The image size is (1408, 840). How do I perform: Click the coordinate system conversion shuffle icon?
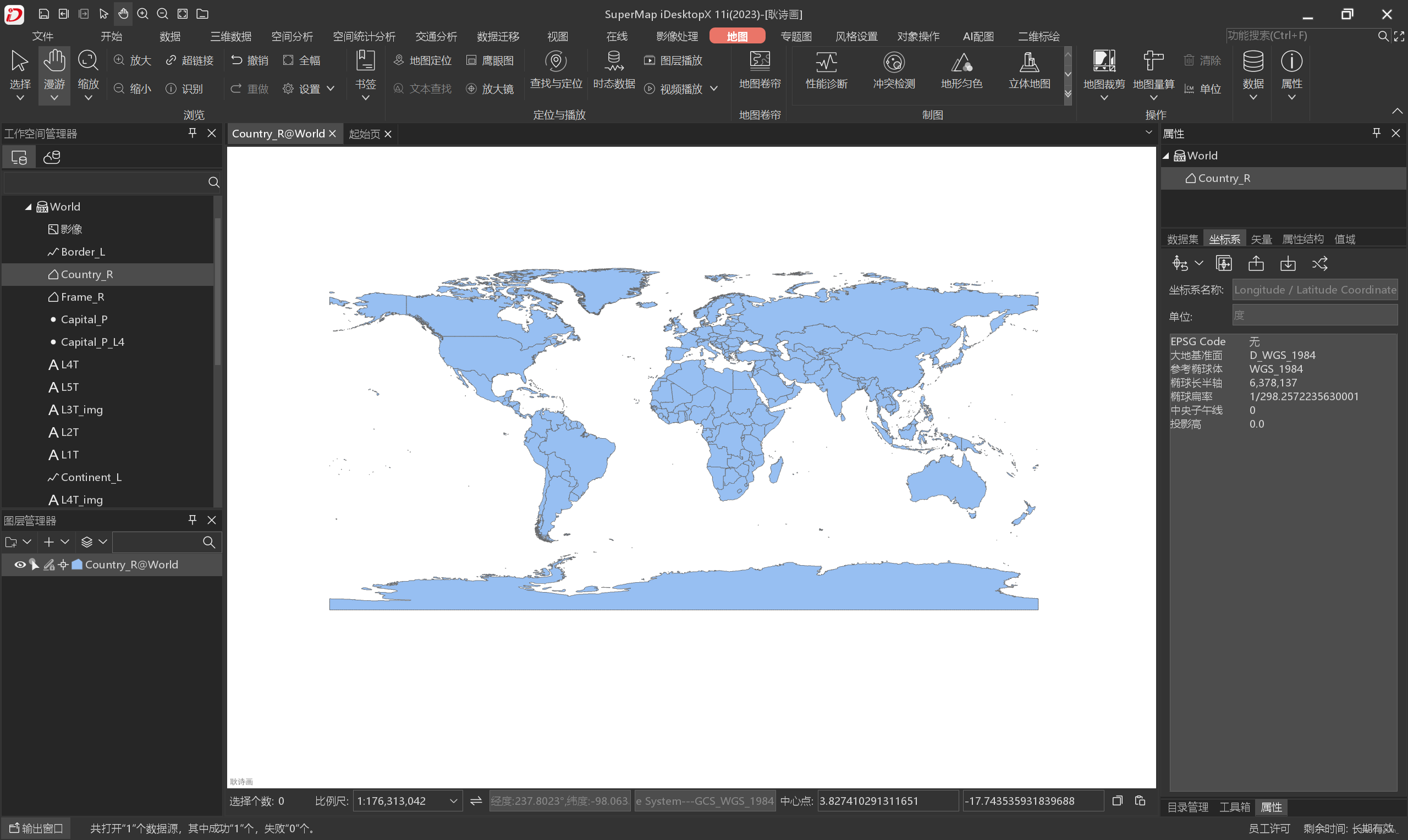[1319, 264]
